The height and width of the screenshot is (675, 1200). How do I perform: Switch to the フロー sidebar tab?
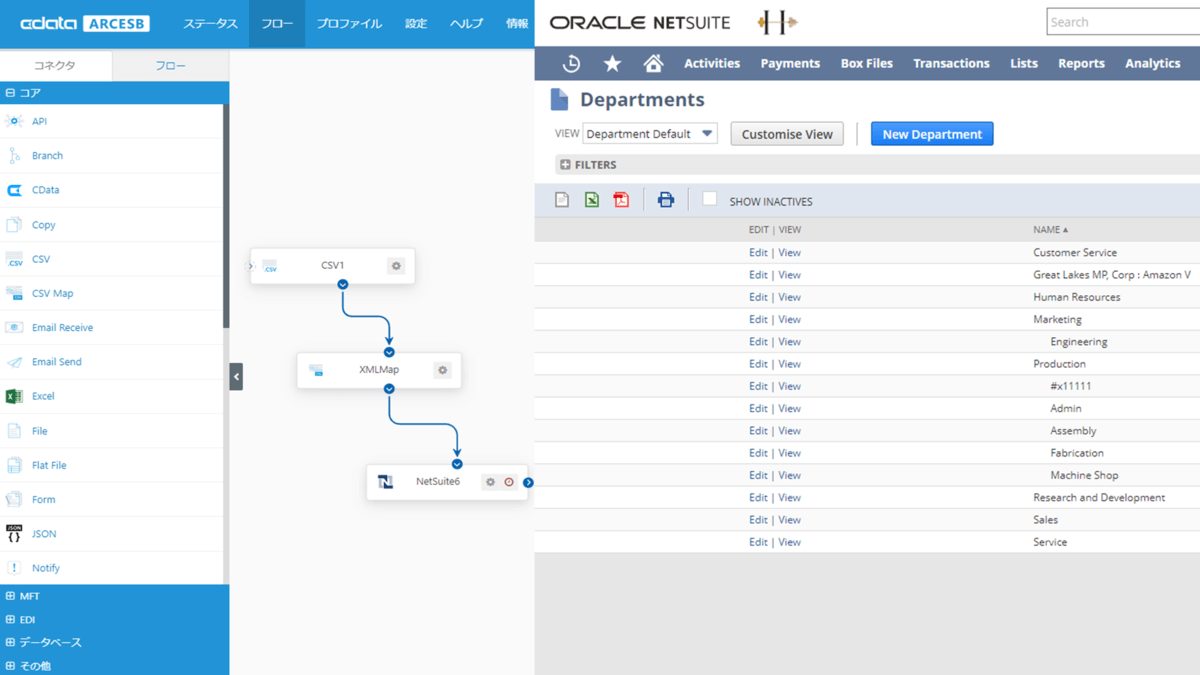point(171,65)
